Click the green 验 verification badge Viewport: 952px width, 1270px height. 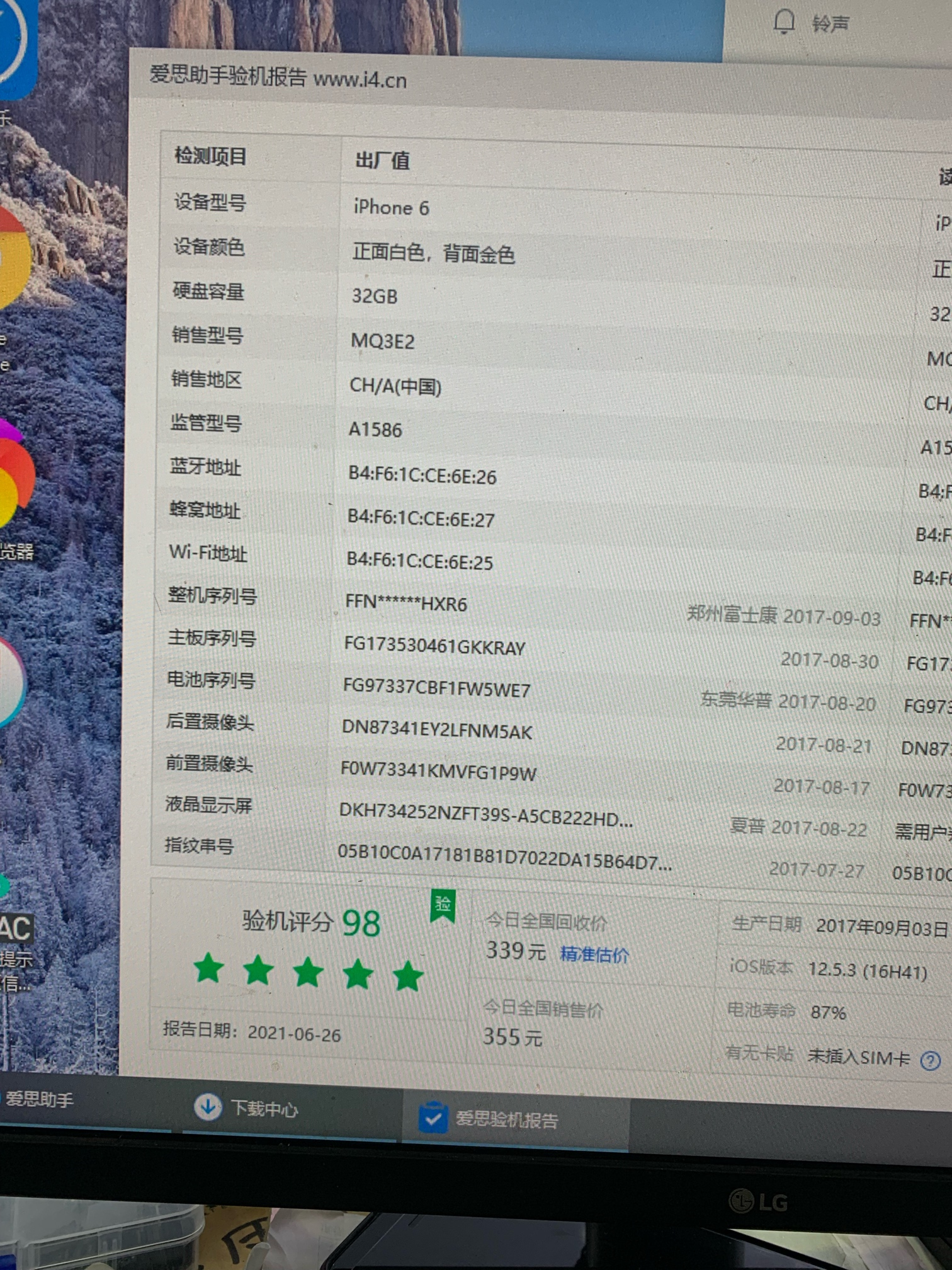443,907
